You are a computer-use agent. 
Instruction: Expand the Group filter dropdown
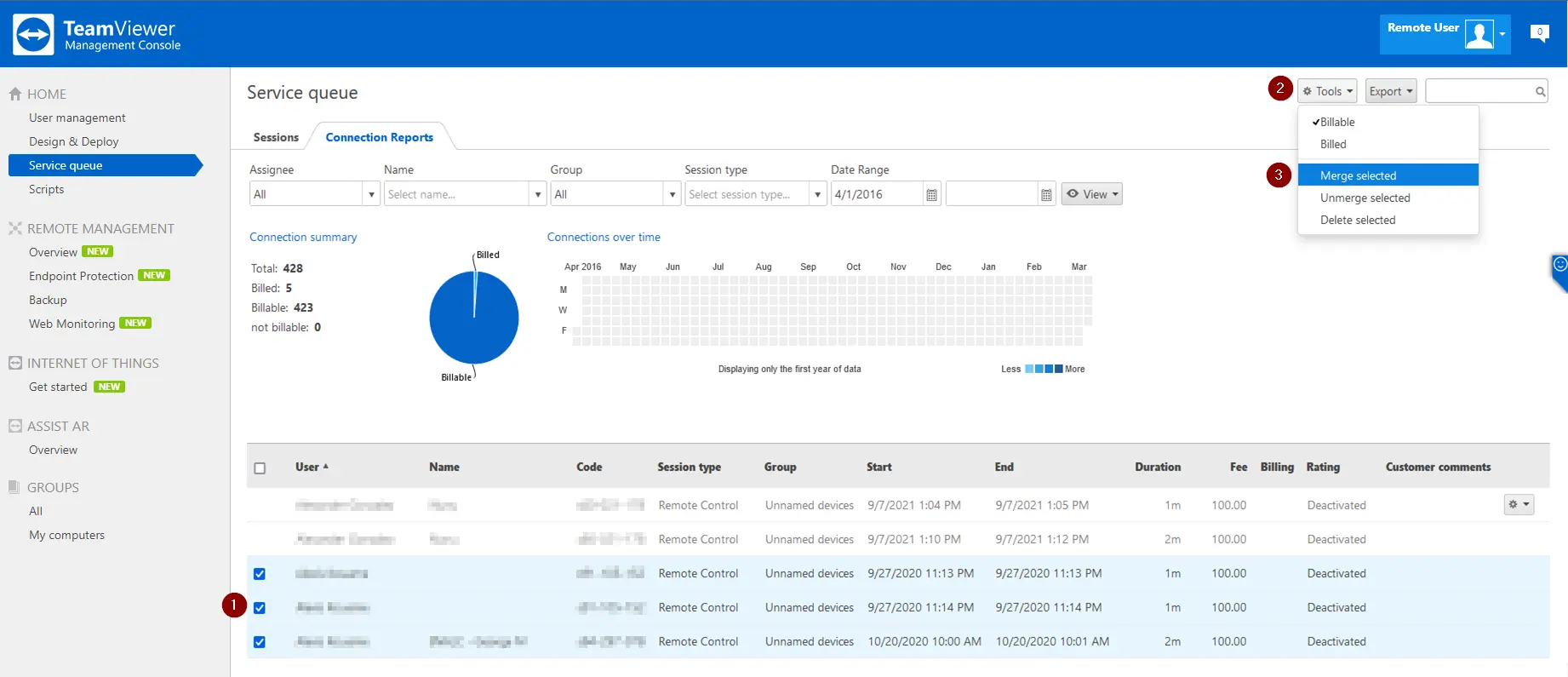pyautogui.click(x=672, y=194)
